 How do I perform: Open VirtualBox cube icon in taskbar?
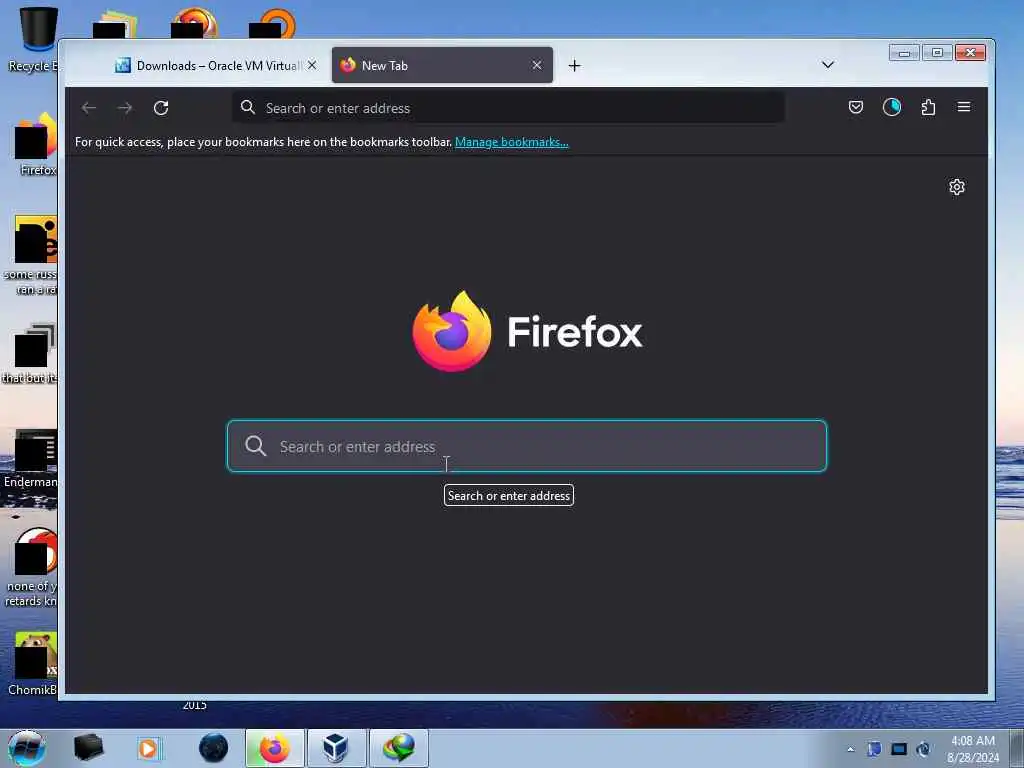click(336, 748)
